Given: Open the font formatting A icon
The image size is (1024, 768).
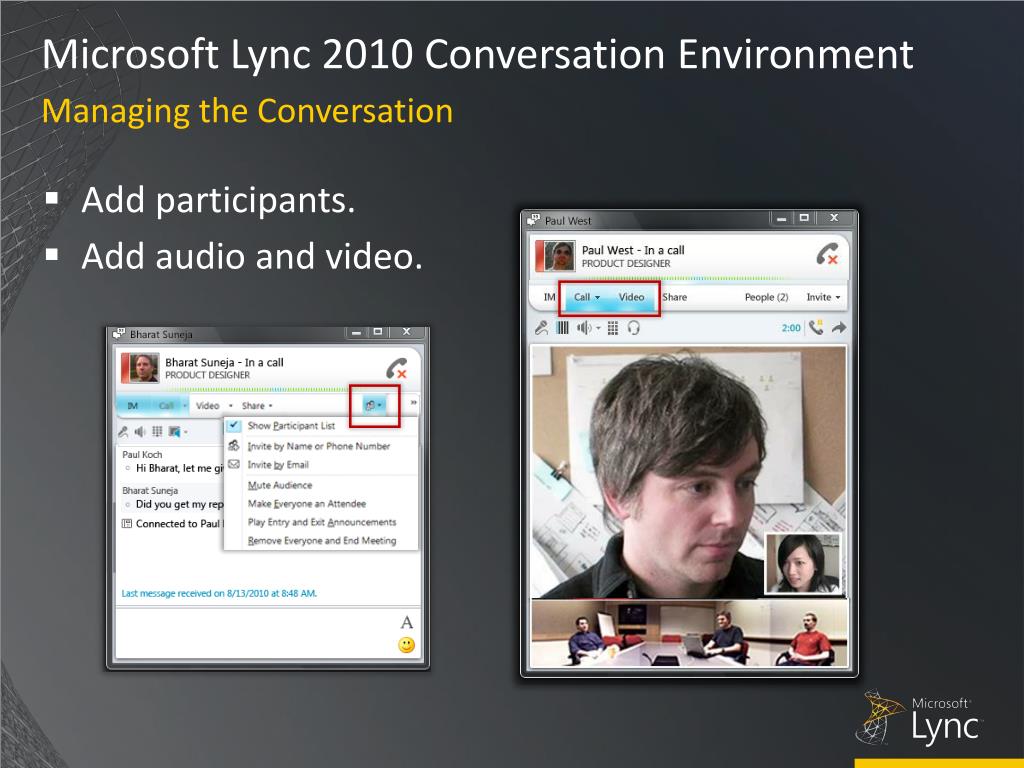Looking at the screenshot, I should coord(406,622).
